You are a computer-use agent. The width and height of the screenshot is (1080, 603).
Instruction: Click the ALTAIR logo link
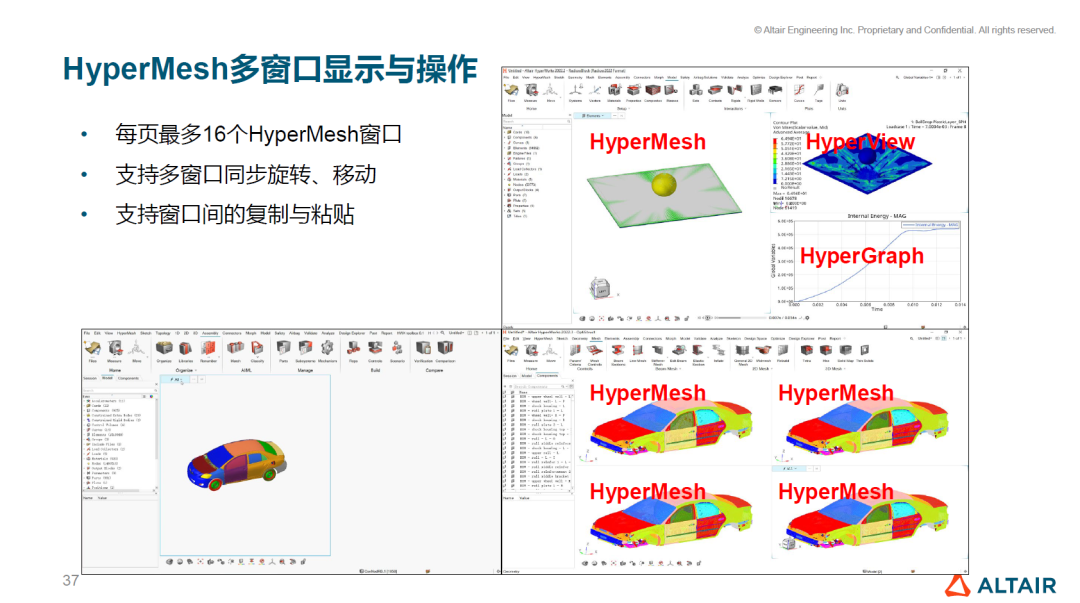(1001, 585)
